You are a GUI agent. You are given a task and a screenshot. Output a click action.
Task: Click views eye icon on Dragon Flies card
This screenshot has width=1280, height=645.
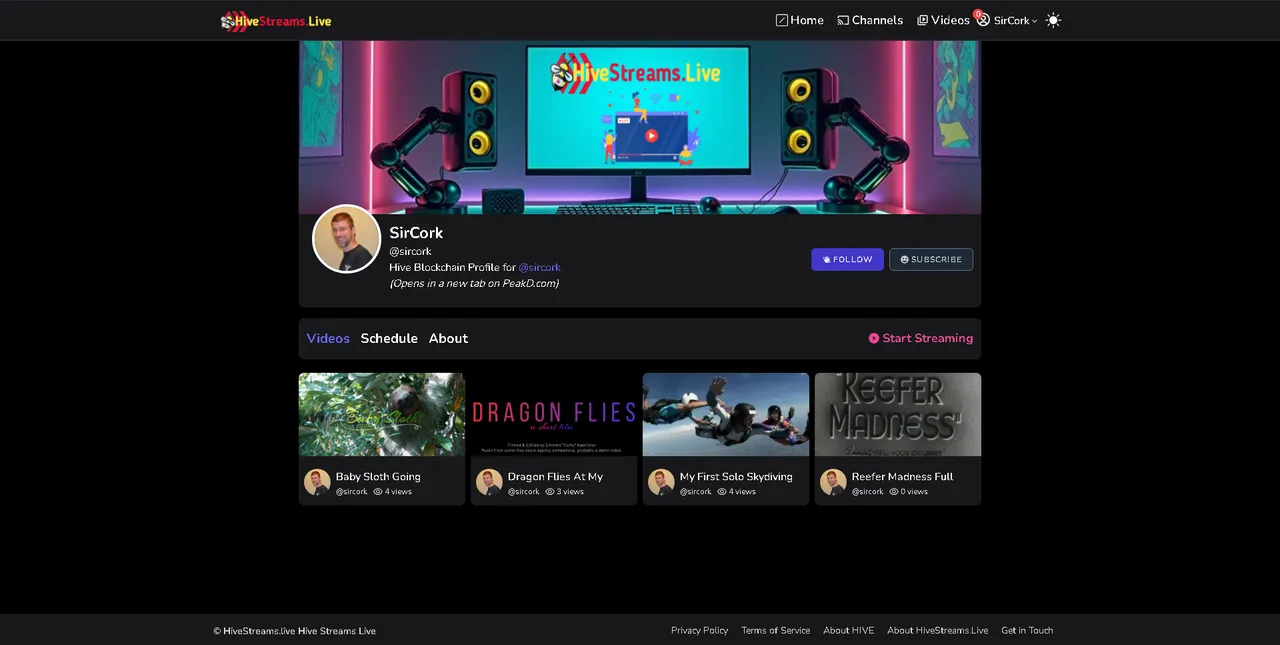coord(550,492)
